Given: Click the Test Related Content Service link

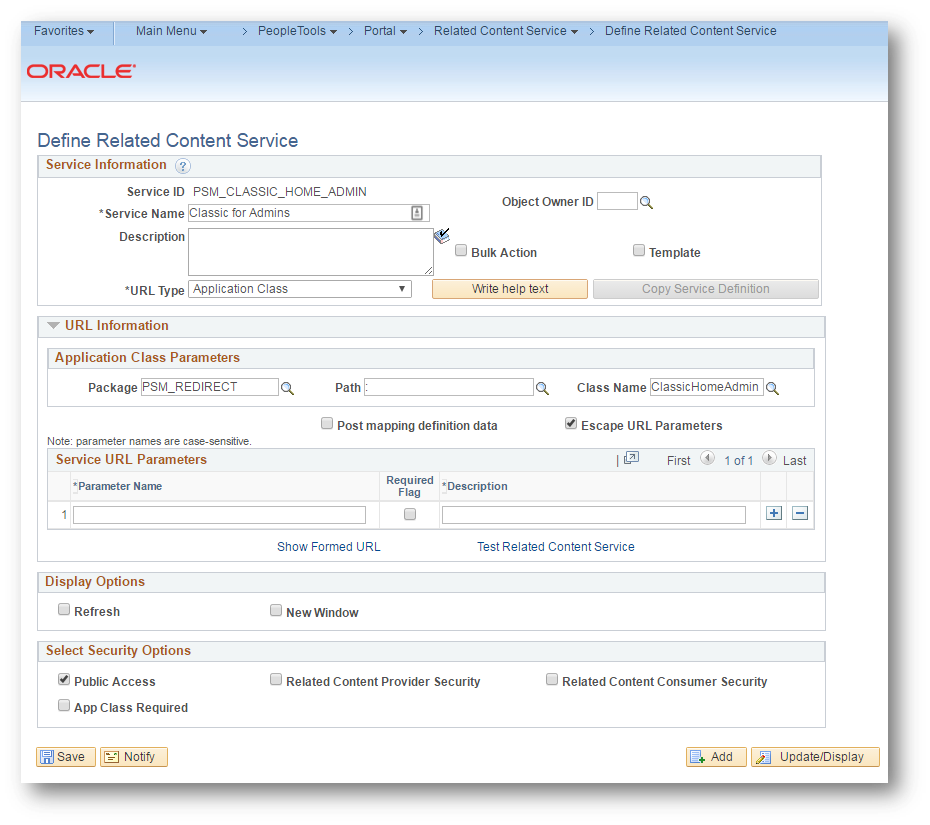Looking at the screenshot, I should pos(555,547).
